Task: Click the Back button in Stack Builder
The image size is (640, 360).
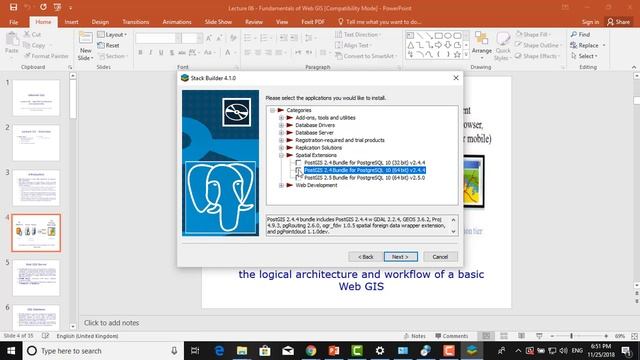Action: click(365, 257)
